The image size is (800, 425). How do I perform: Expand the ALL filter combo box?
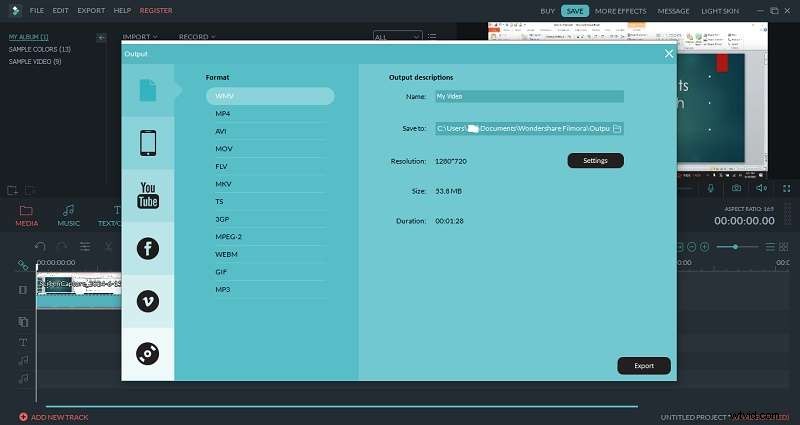coord(394,37)
